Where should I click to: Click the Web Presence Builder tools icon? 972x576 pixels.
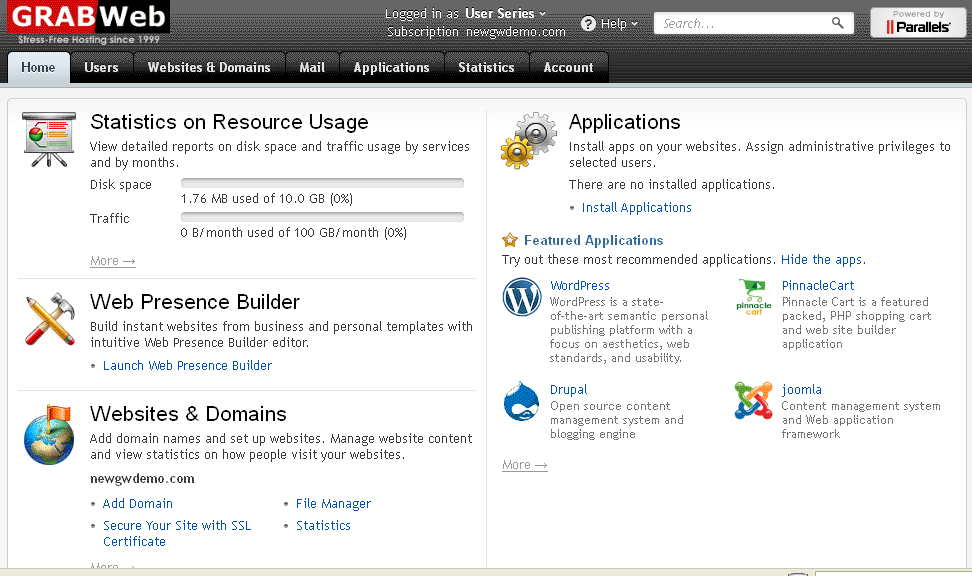pos(50,319)
